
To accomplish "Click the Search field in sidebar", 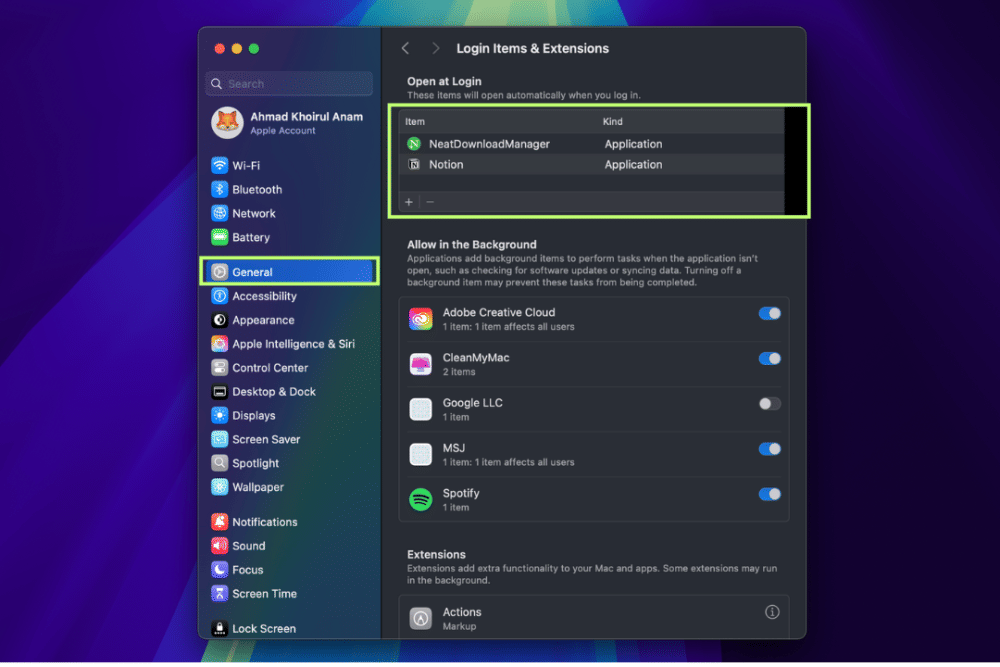I will (290, 84).
